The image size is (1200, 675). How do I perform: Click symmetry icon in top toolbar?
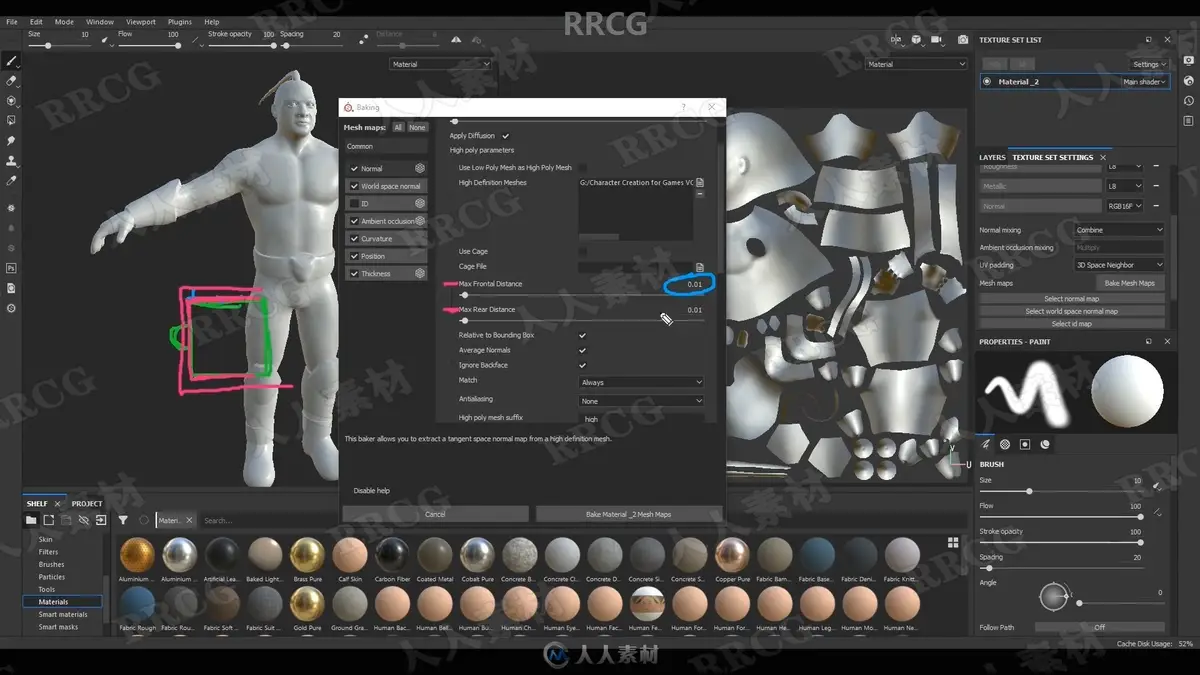tap(456, 39)
